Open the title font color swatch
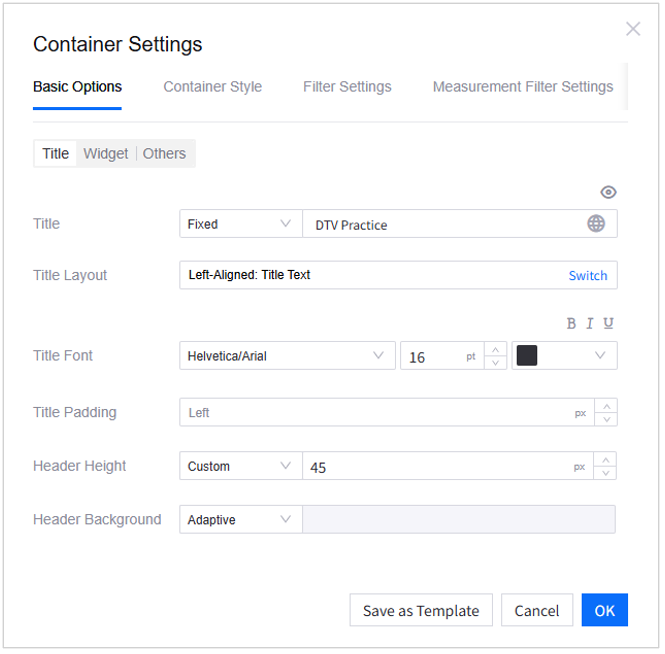Screen dimensions: 665x654 point(564,356)
